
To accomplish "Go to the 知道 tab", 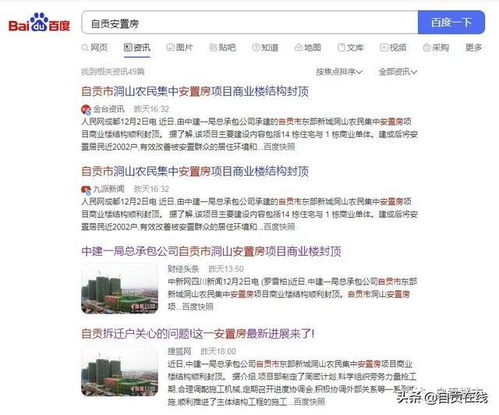I will point(265,48).
